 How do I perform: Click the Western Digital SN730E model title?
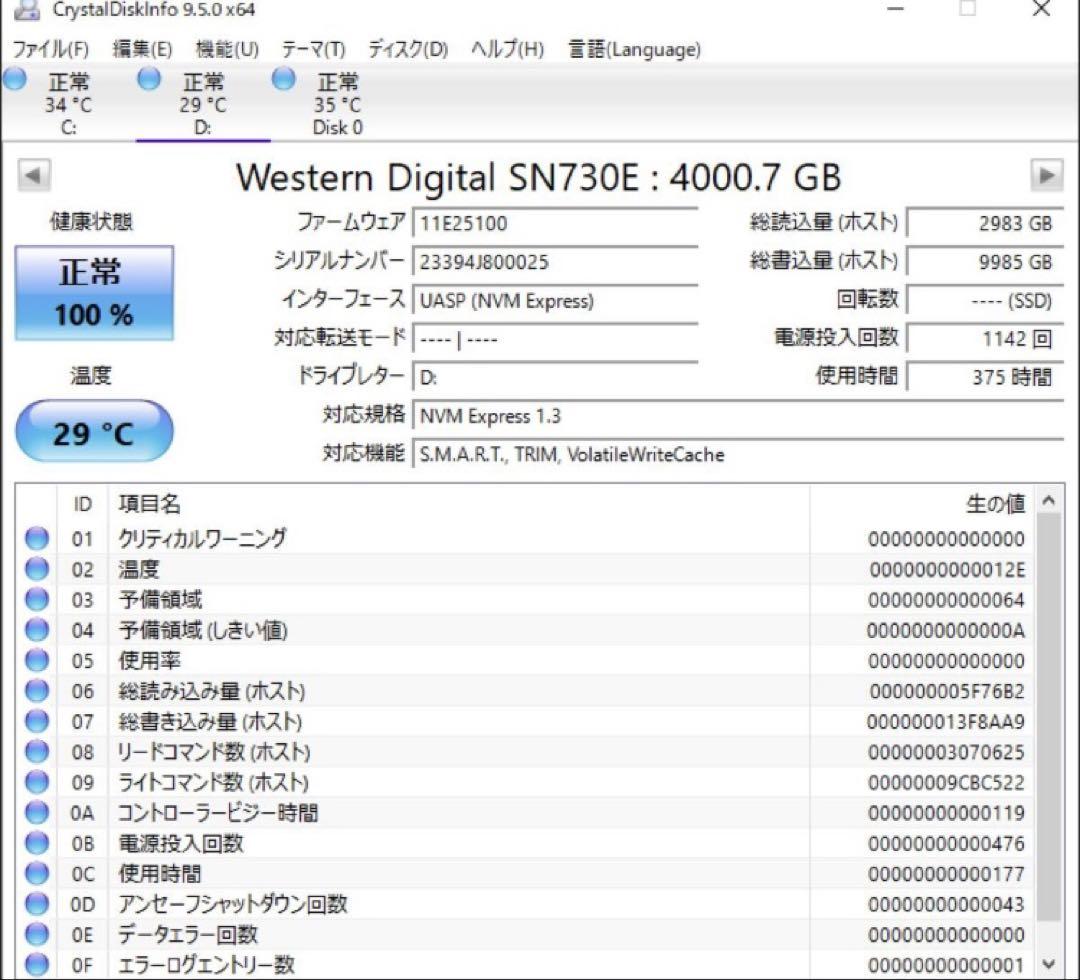coord(539,177)
